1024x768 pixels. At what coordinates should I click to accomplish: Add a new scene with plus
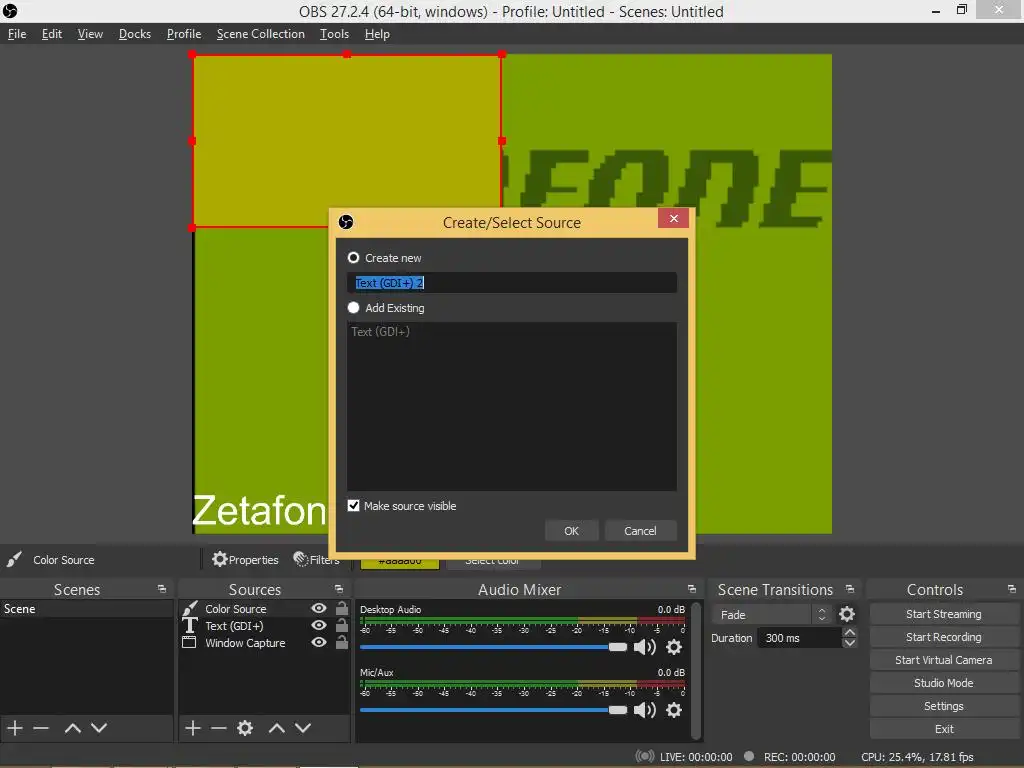[x=14, y=728]
